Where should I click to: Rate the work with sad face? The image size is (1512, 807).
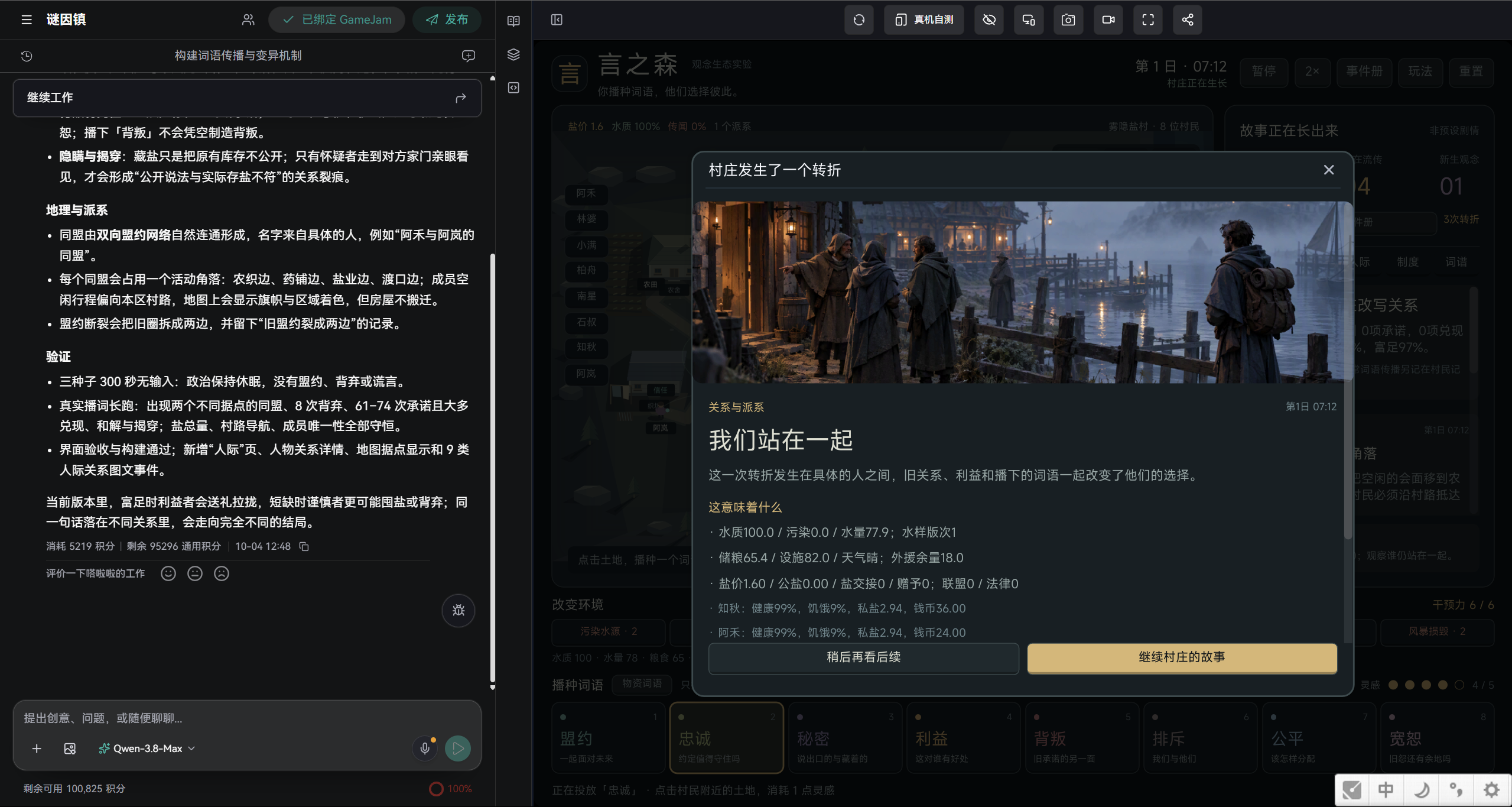pos(222,573)
